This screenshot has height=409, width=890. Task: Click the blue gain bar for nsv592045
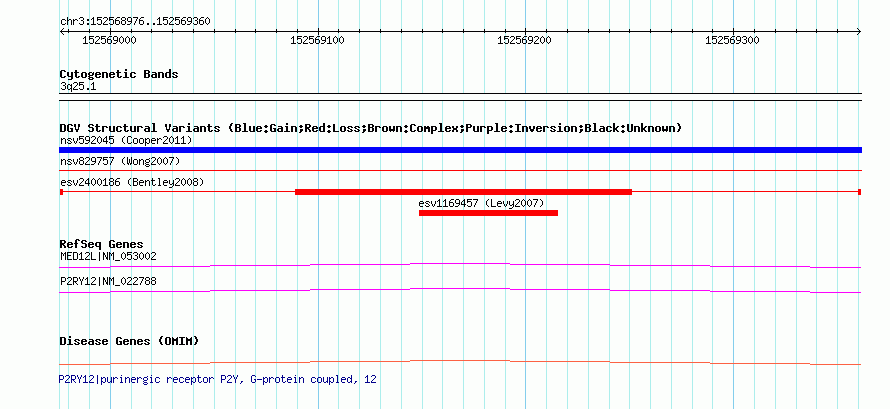(x=460, y=150)
